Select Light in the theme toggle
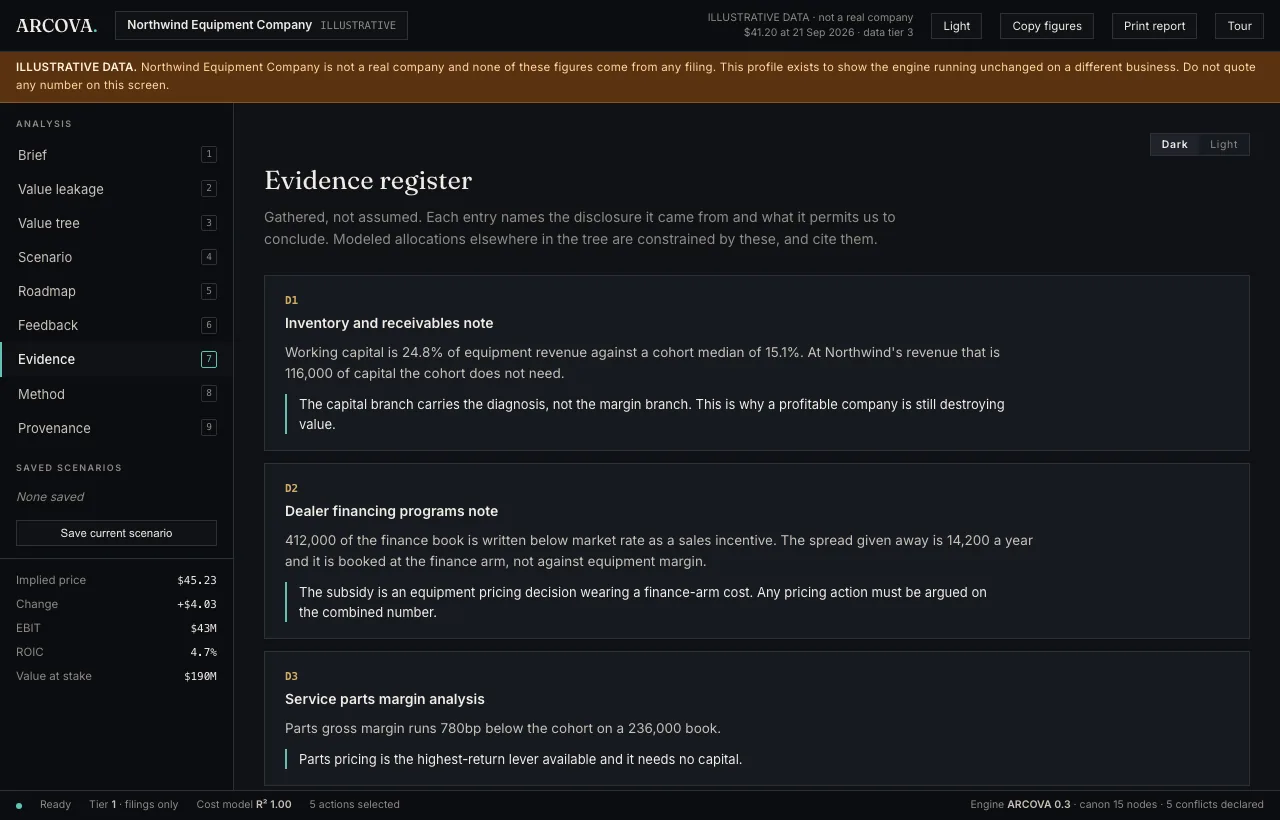 1224,144
